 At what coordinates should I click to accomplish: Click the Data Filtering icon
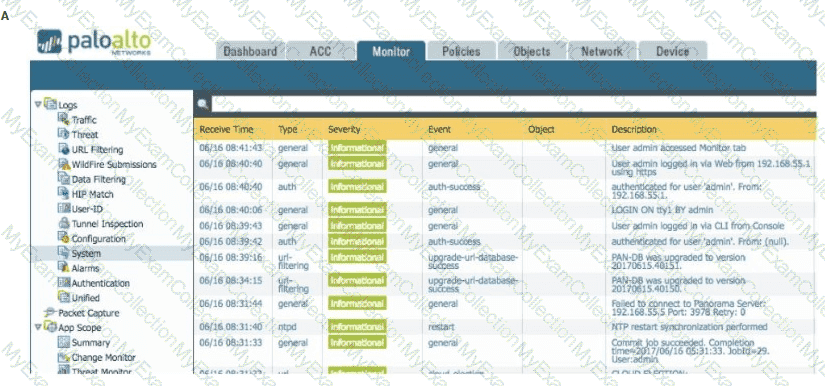click(64, 179)
